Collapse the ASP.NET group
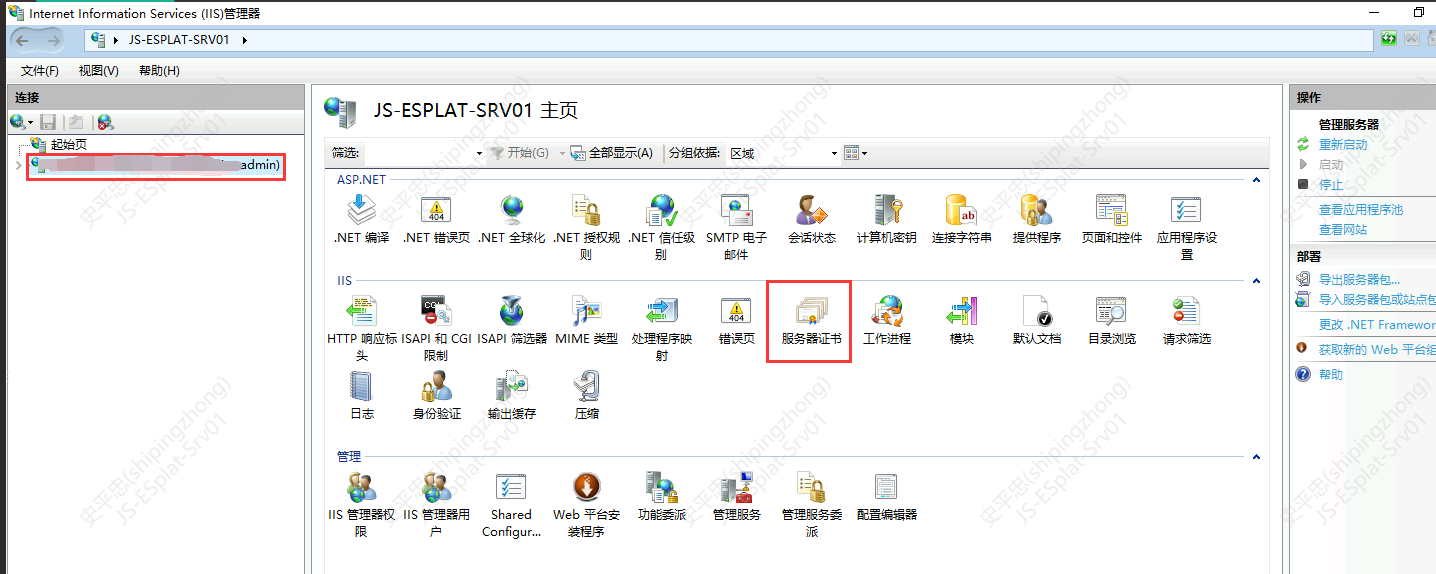Image resolution: width=1436 pixels, height=574 pixels. coord(1256,180)
